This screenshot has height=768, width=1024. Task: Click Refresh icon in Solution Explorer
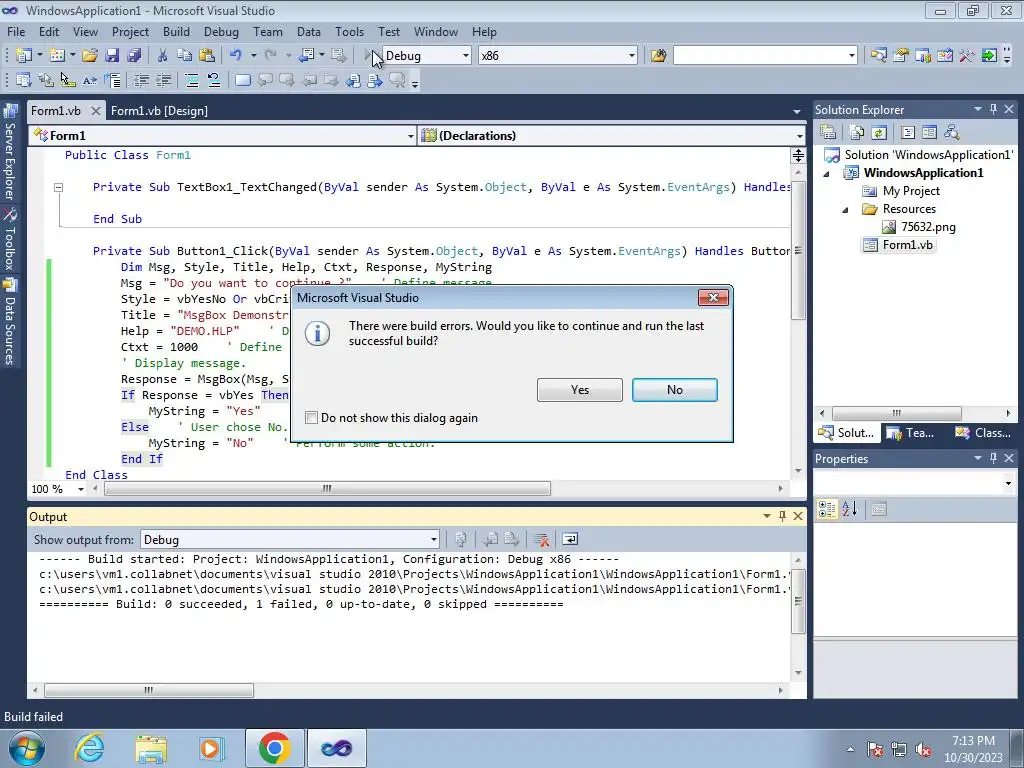[x=879, y=133]
